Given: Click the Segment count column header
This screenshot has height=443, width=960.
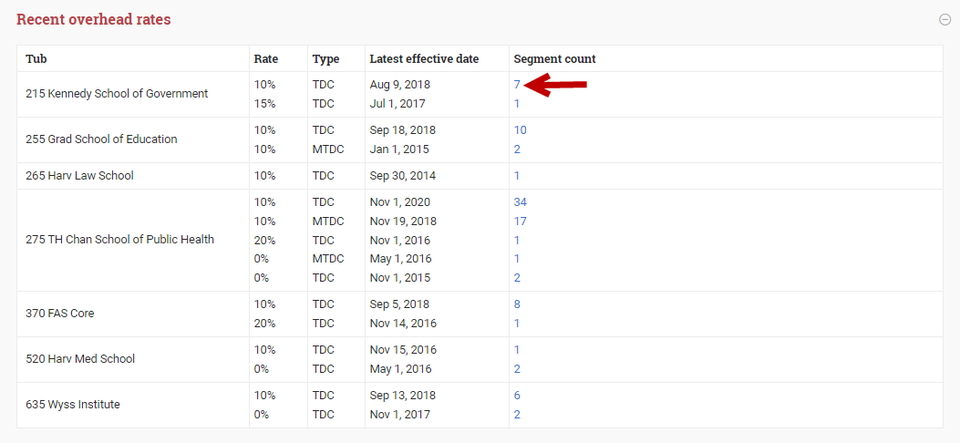Looking at the screenshot, I should pyautogui.click(x=555, y=59).
